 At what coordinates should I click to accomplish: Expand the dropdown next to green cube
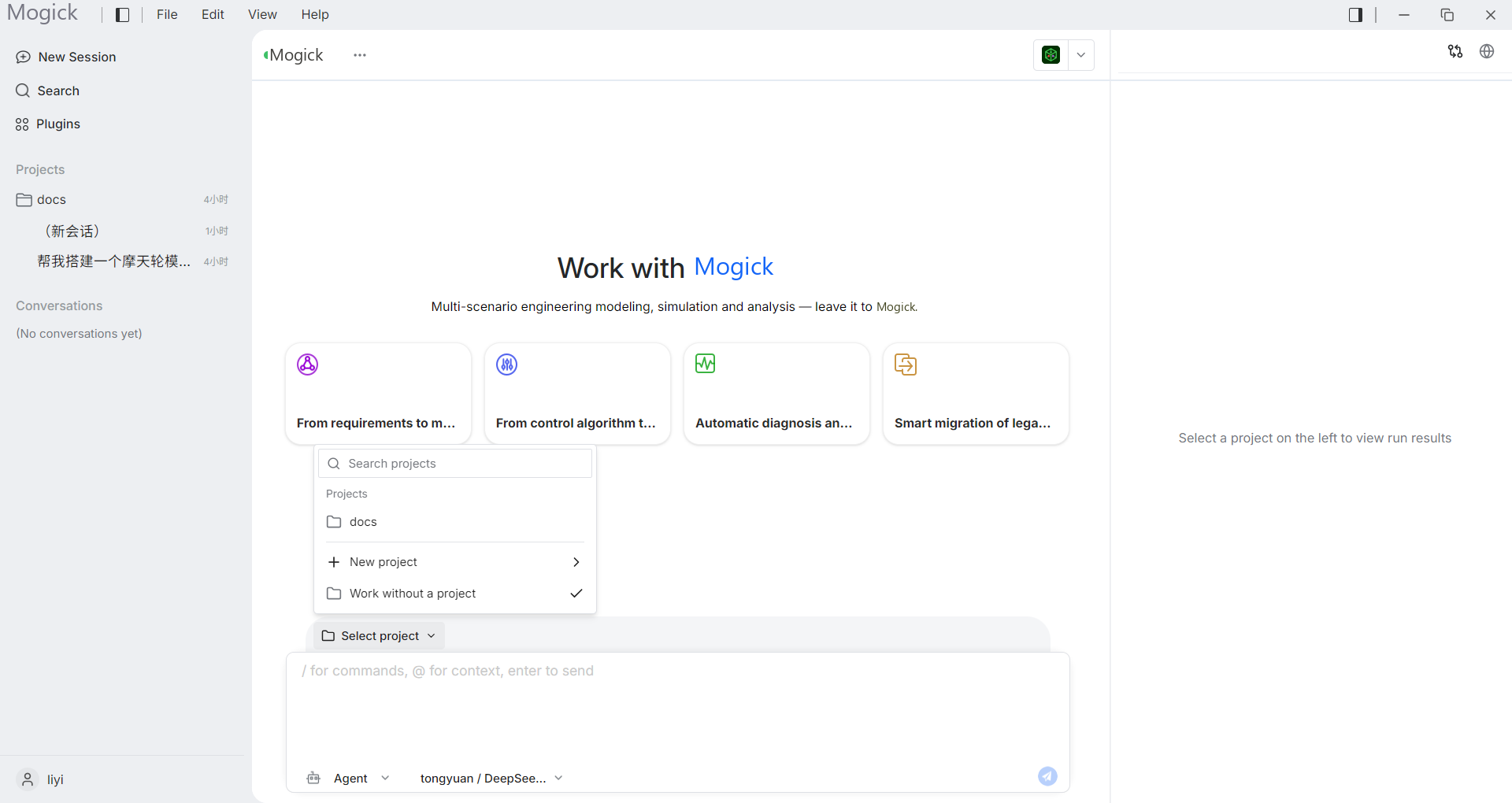click(x=1081, y=55)
